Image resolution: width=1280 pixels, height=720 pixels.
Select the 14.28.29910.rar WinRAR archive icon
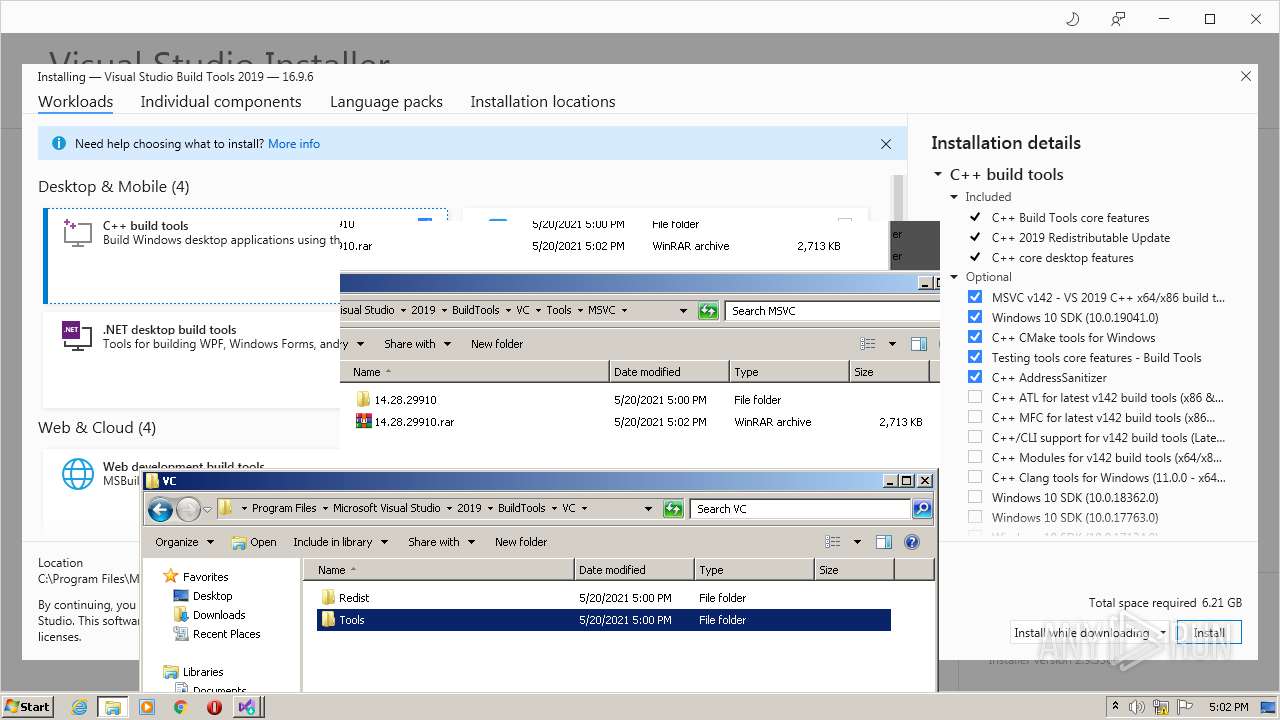(x=364, y=422)
